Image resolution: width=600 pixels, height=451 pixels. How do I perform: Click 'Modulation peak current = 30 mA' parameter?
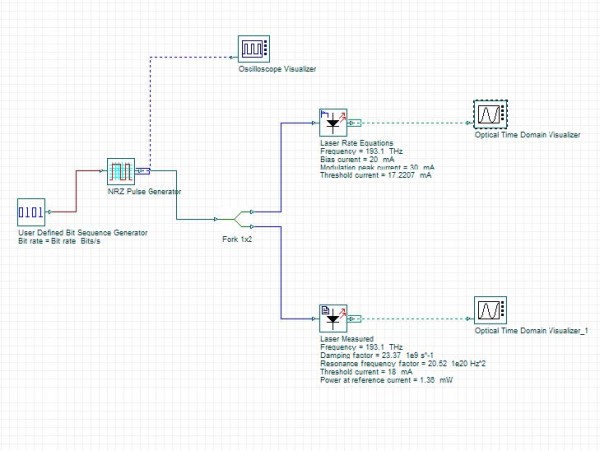tap(377, 168)
